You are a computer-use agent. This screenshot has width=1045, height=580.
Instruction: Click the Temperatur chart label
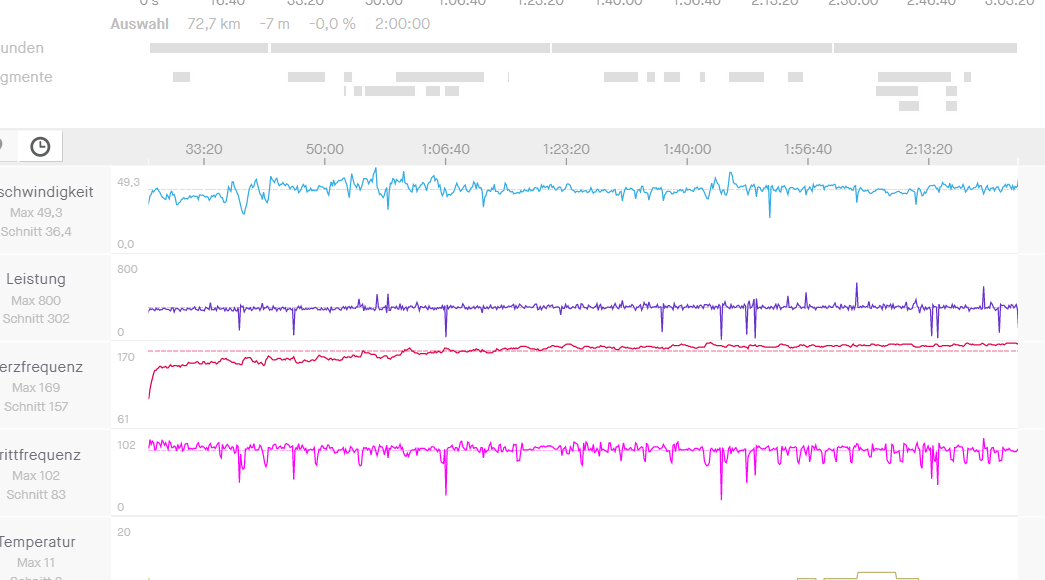[40, 543]
